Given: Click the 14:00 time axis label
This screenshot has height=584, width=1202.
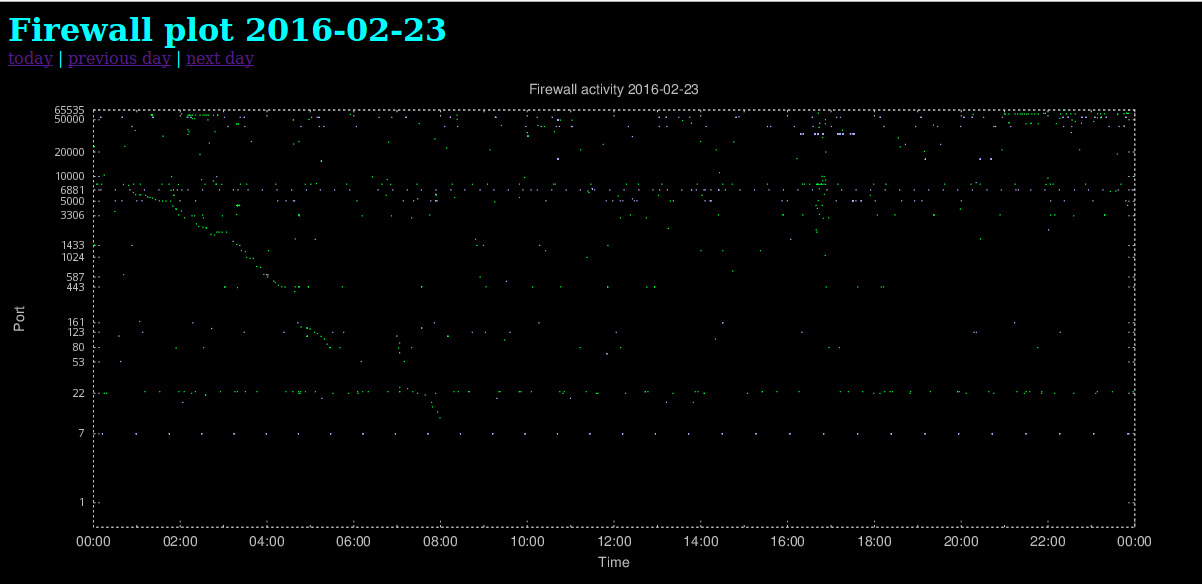Looking at the screenshot, I should (x=701, y=541).
